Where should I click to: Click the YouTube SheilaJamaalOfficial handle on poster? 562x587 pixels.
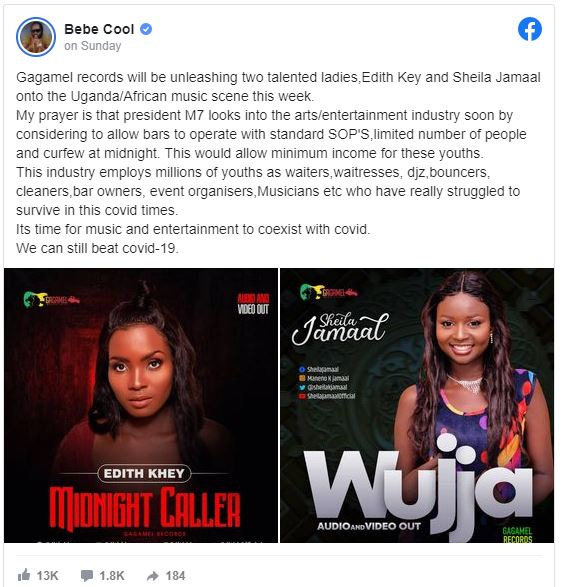coord(327,396)
